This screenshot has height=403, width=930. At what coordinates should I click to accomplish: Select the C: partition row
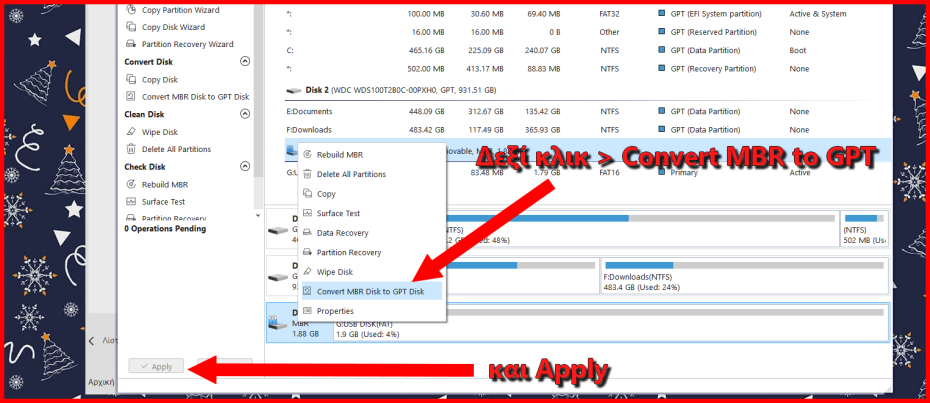(587, 50)
